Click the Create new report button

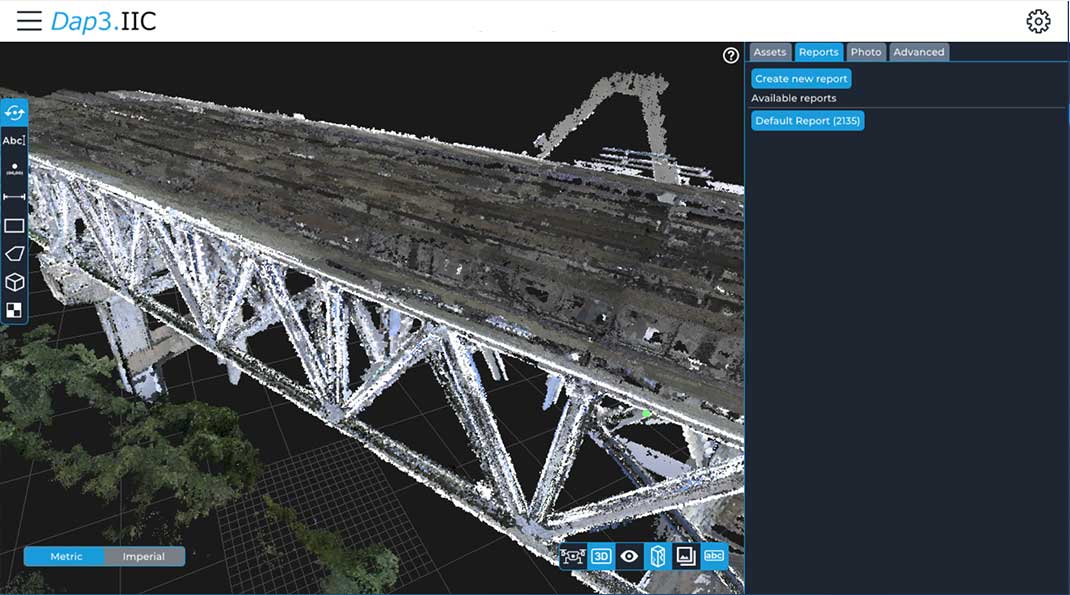pos(801,78)
